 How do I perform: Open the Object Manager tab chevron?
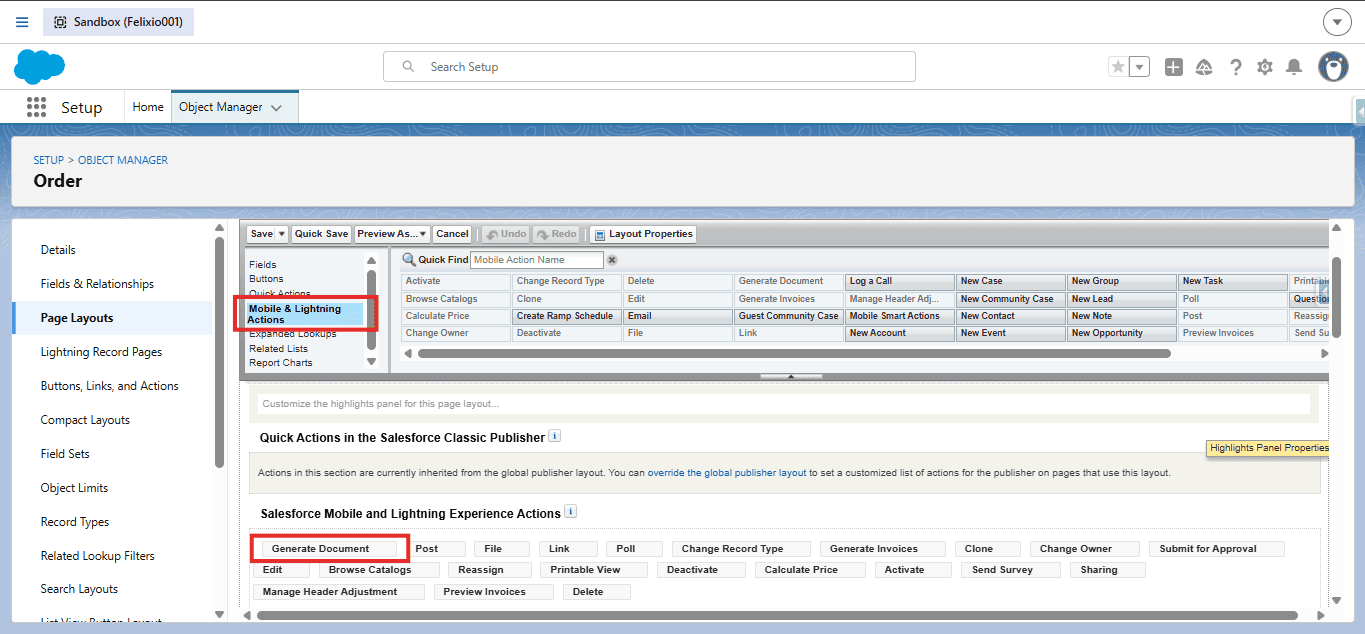point(276,108)
